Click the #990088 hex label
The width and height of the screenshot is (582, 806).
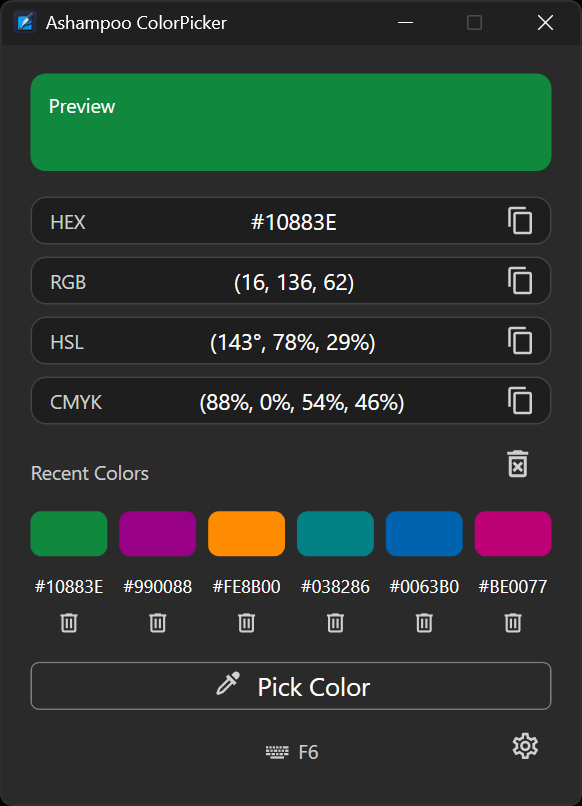coord(158,587)
